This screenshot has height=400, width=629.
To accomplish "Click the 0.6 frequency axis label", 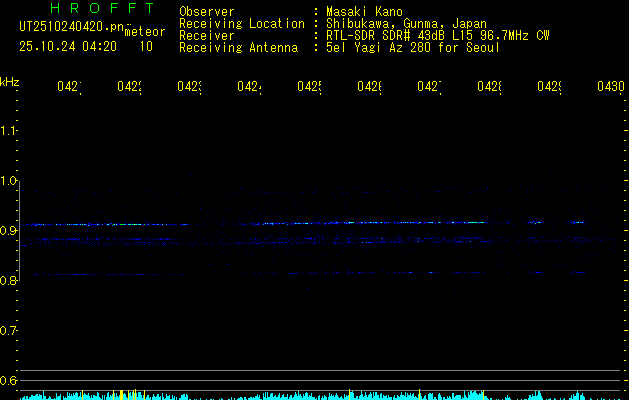I will [x=8, y=380].
